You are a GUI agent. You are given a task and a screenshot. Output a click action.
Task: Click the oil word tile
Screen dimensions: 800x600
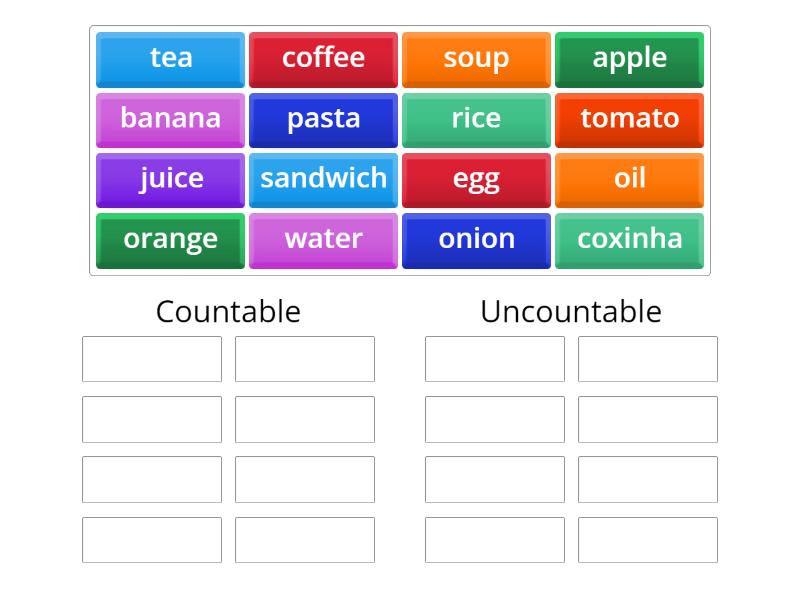[629, 179]
